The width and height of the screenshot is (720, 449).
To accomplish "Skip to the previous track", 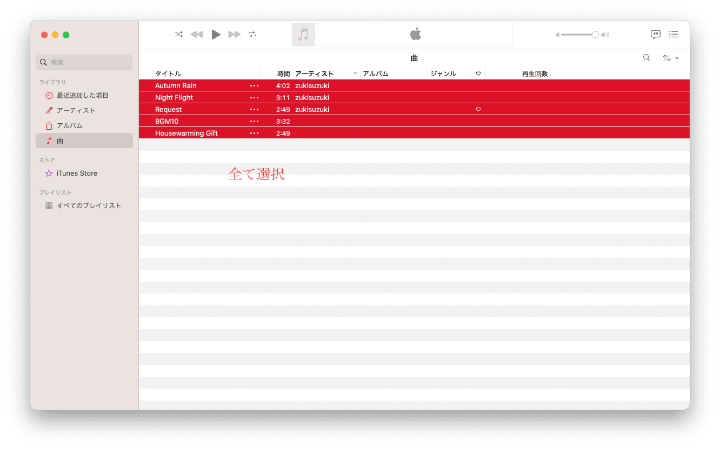I will pyautogui.click(x=197, y=34).
